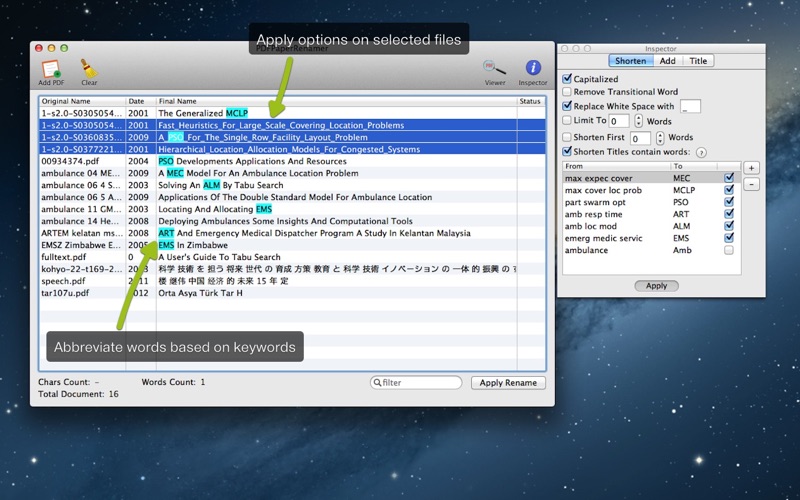Click the To column header in Inspector
This screenshot has height=500, width=800.
click(694, 166)
